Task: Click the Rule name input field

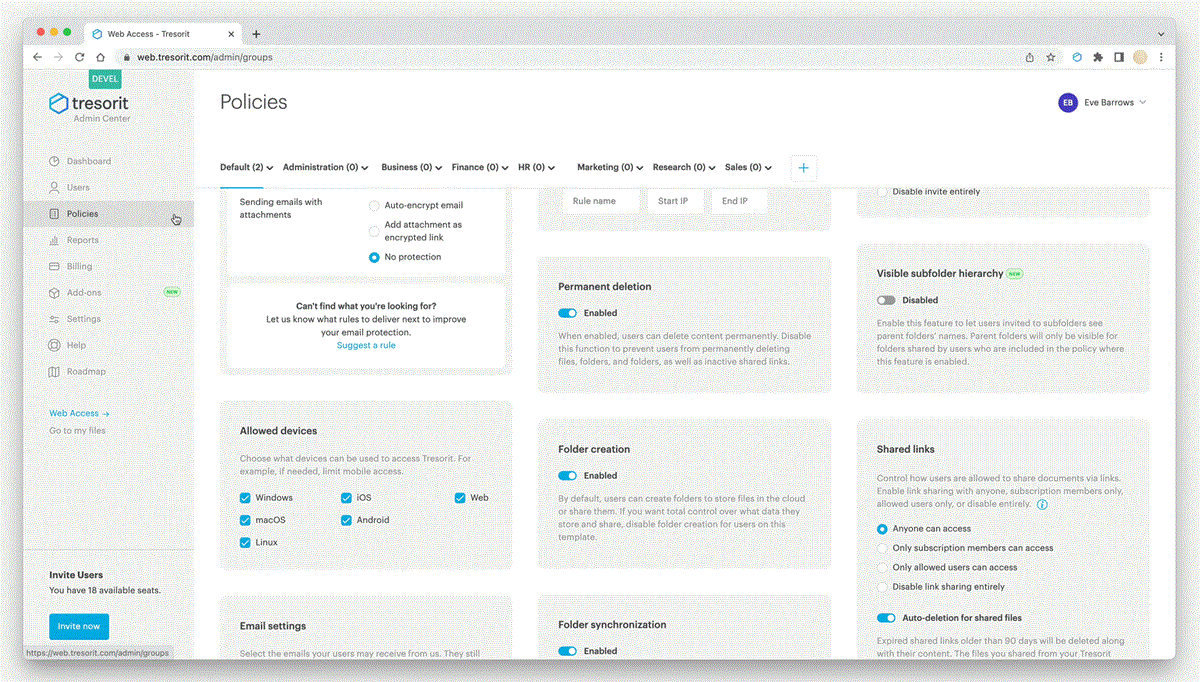Action: [602, 200]
